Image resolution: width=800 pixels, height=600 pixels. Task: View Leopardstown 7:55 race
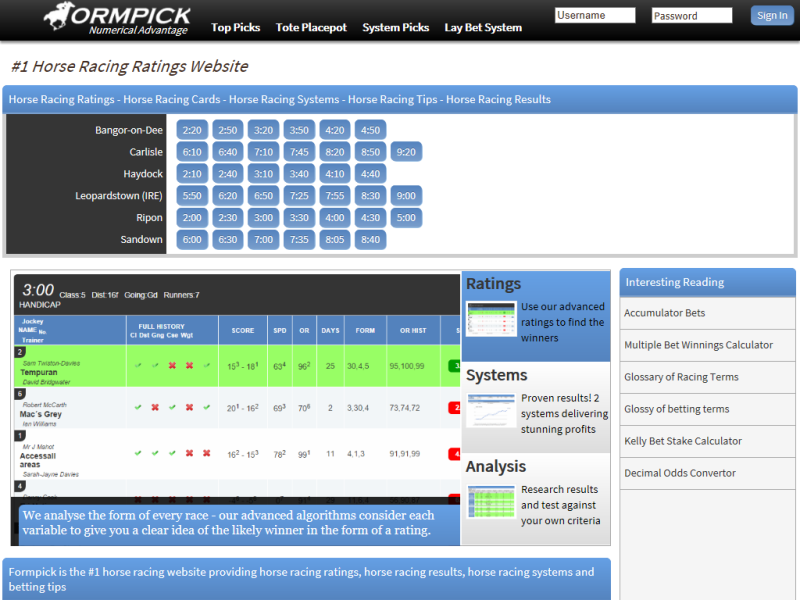(335, 196)
